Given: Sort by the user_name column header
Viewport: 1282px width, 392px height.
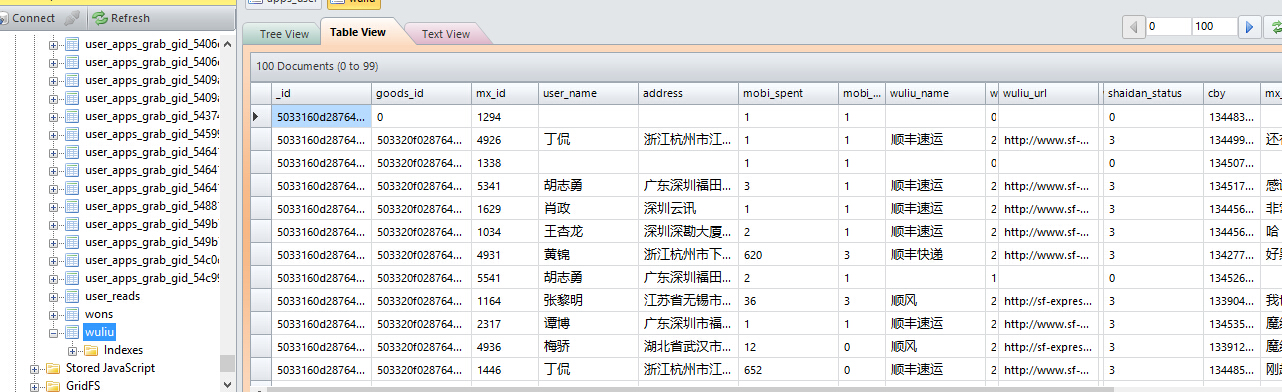Looking at the screenshot, I should click(x=588, y=93).
